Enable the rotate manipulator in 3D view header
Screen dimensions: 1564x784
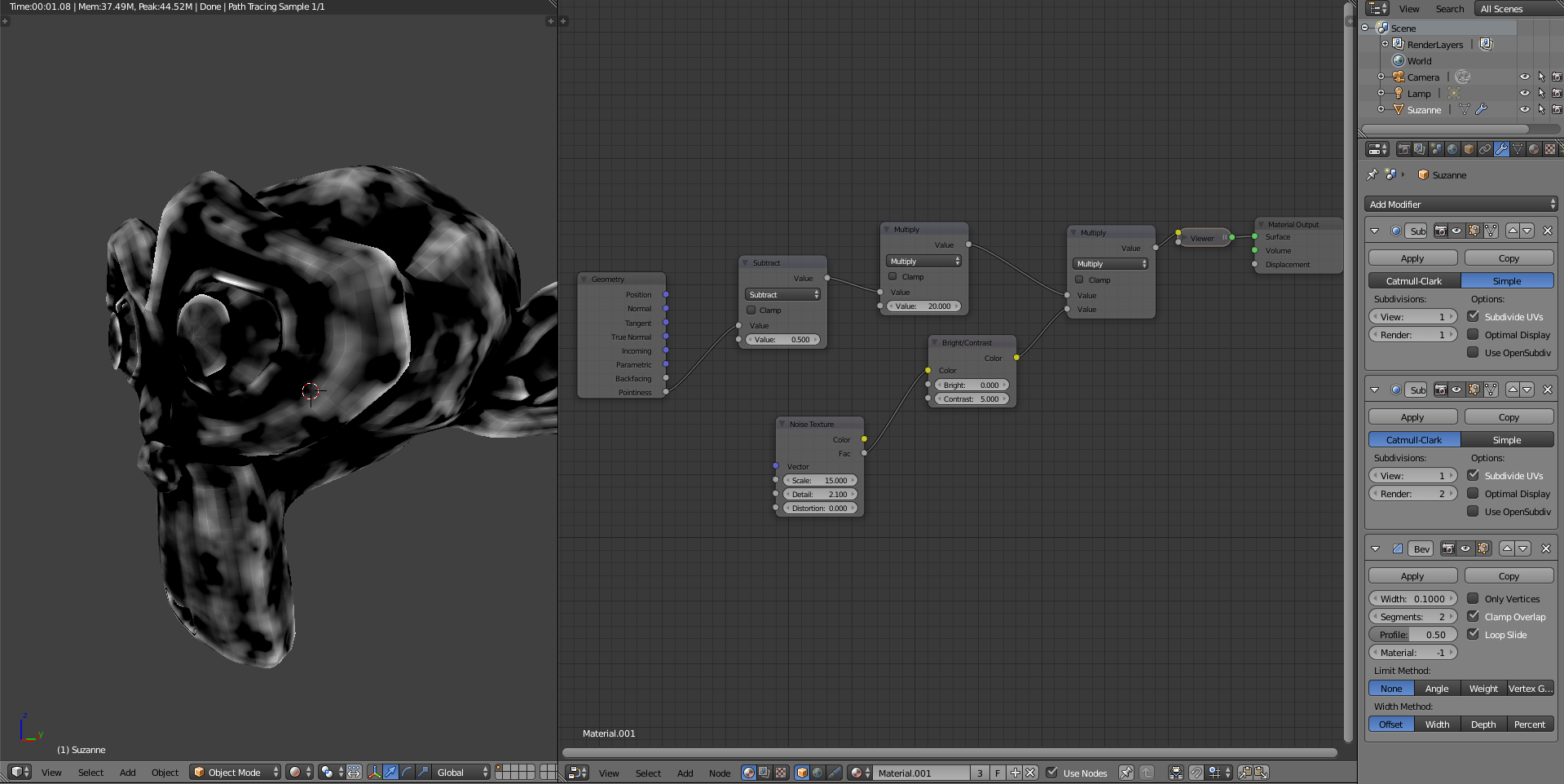(407, 772)
